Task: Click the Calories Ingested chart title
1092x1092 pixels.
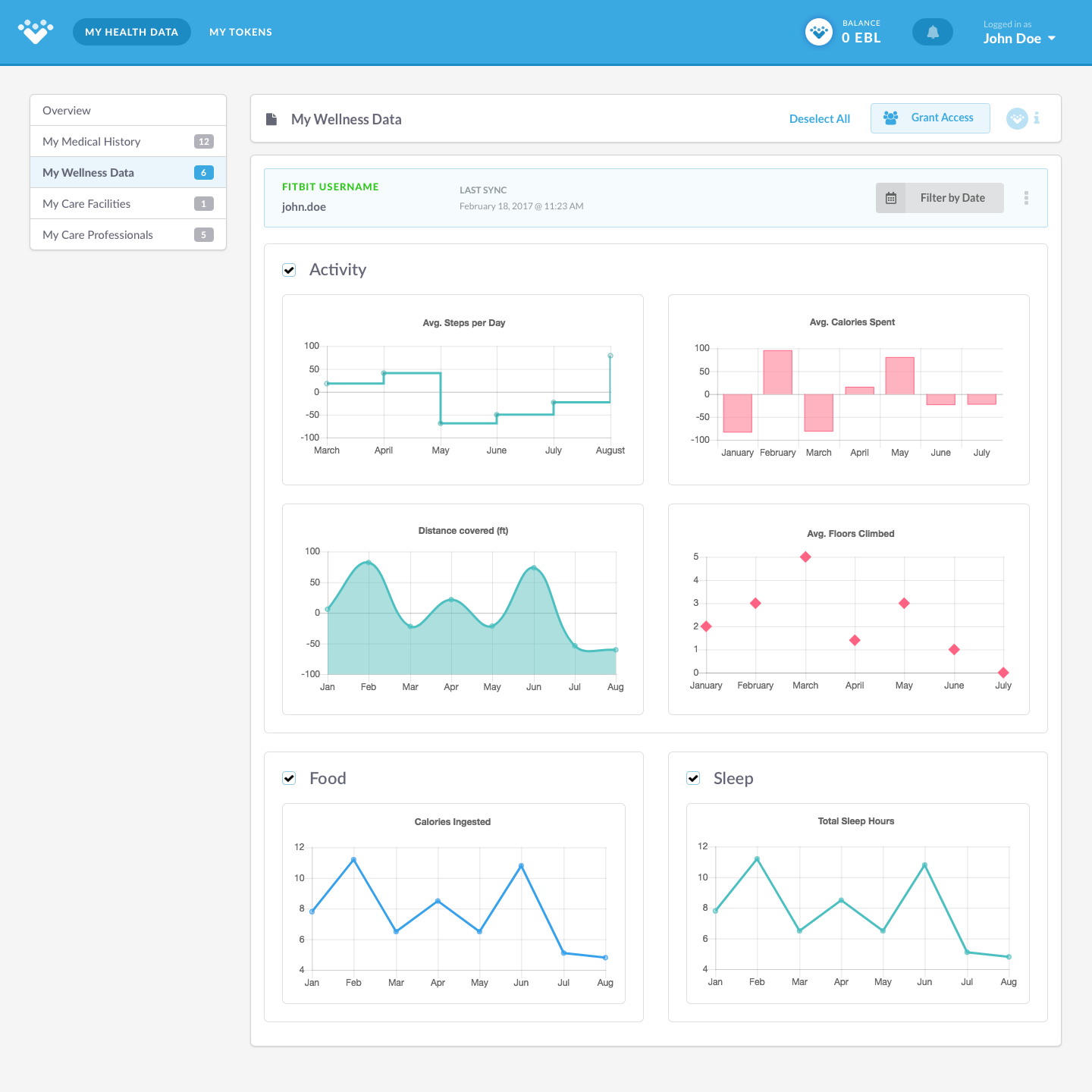Action: pos(453,822)
